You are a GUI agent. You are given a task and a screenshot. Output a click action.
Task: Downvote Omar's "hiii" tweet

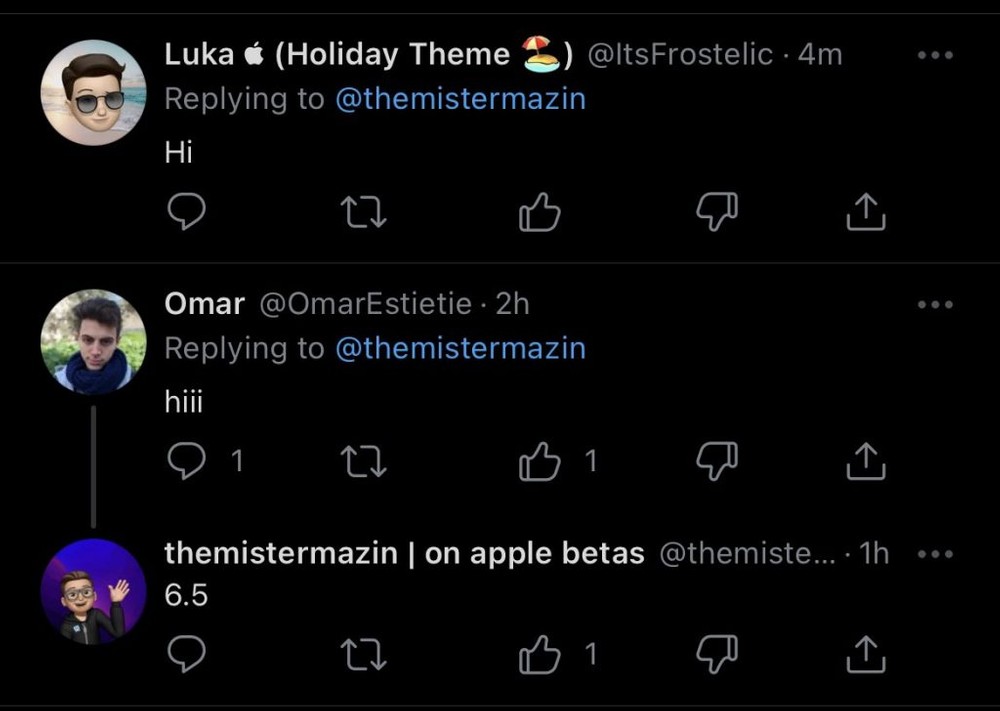pos(716,460)
